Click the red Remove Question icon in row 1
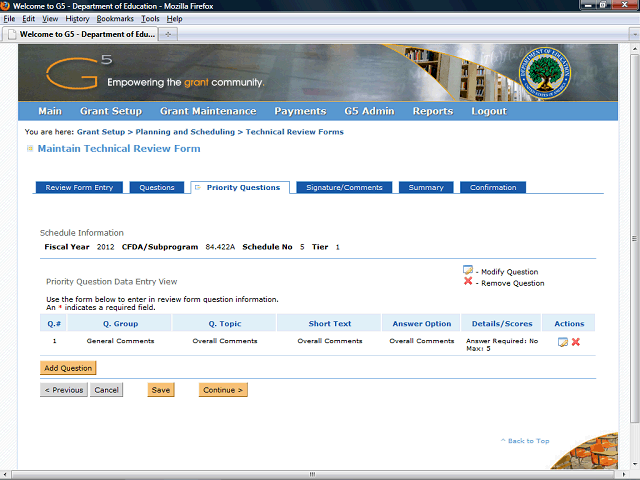The image size is (640, 480). [x=576, y=342]
